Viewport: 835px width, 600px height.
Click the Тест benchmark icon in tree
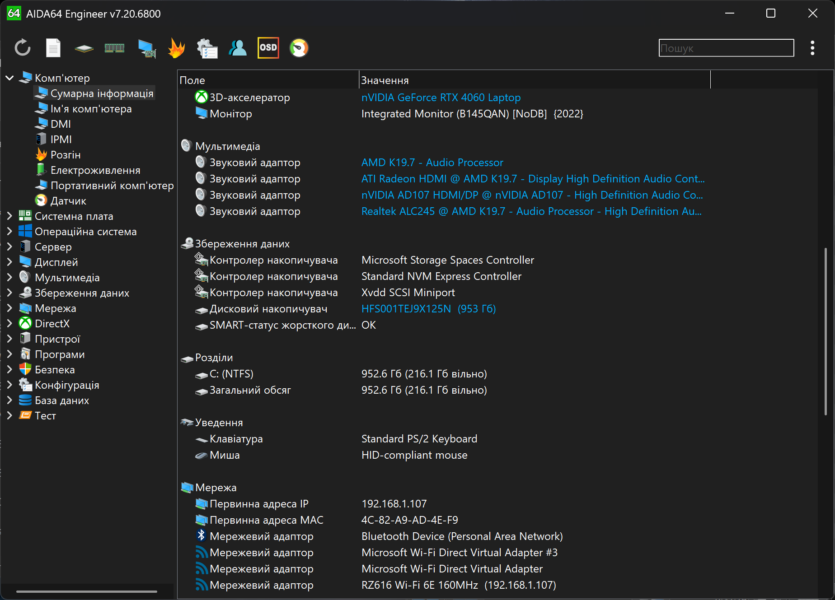click(25, 415)
